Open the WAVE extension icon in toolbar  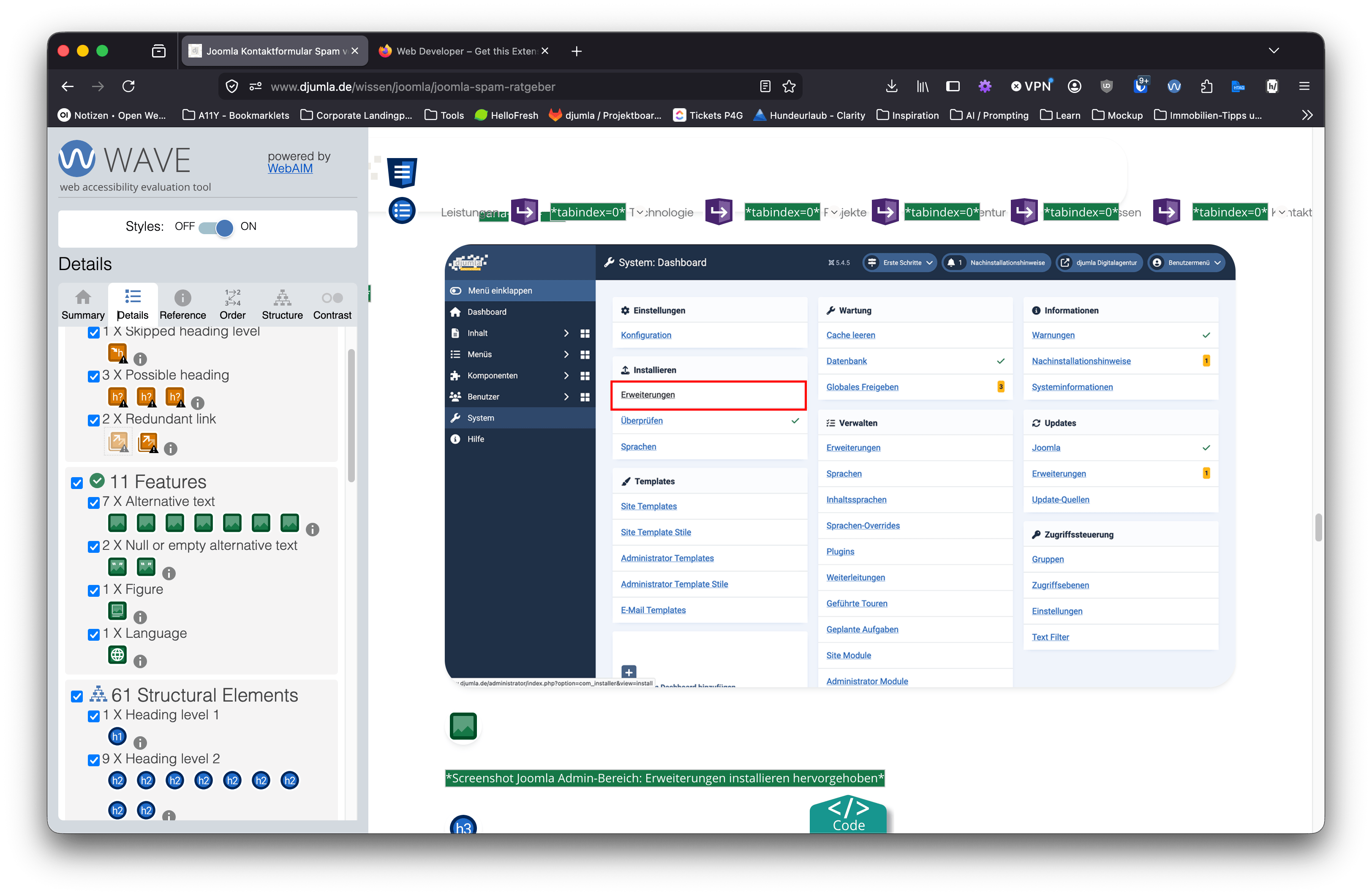click(x=1174, y=87)
